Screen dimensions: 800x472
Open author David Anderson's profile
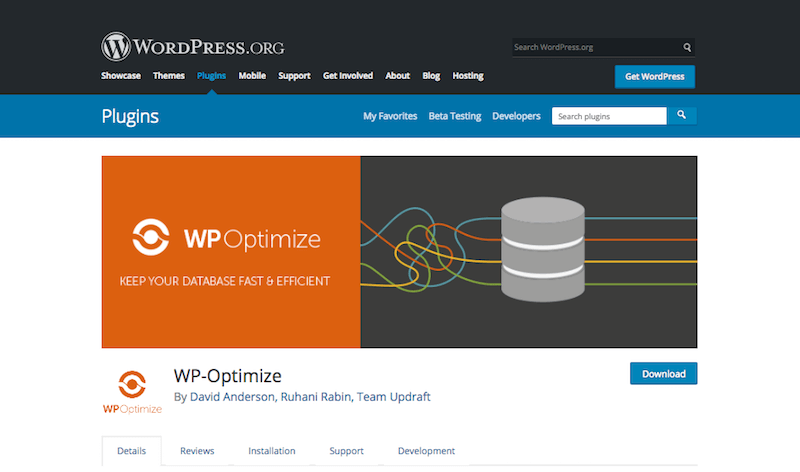pyautogui.click(x=232, y=396)
